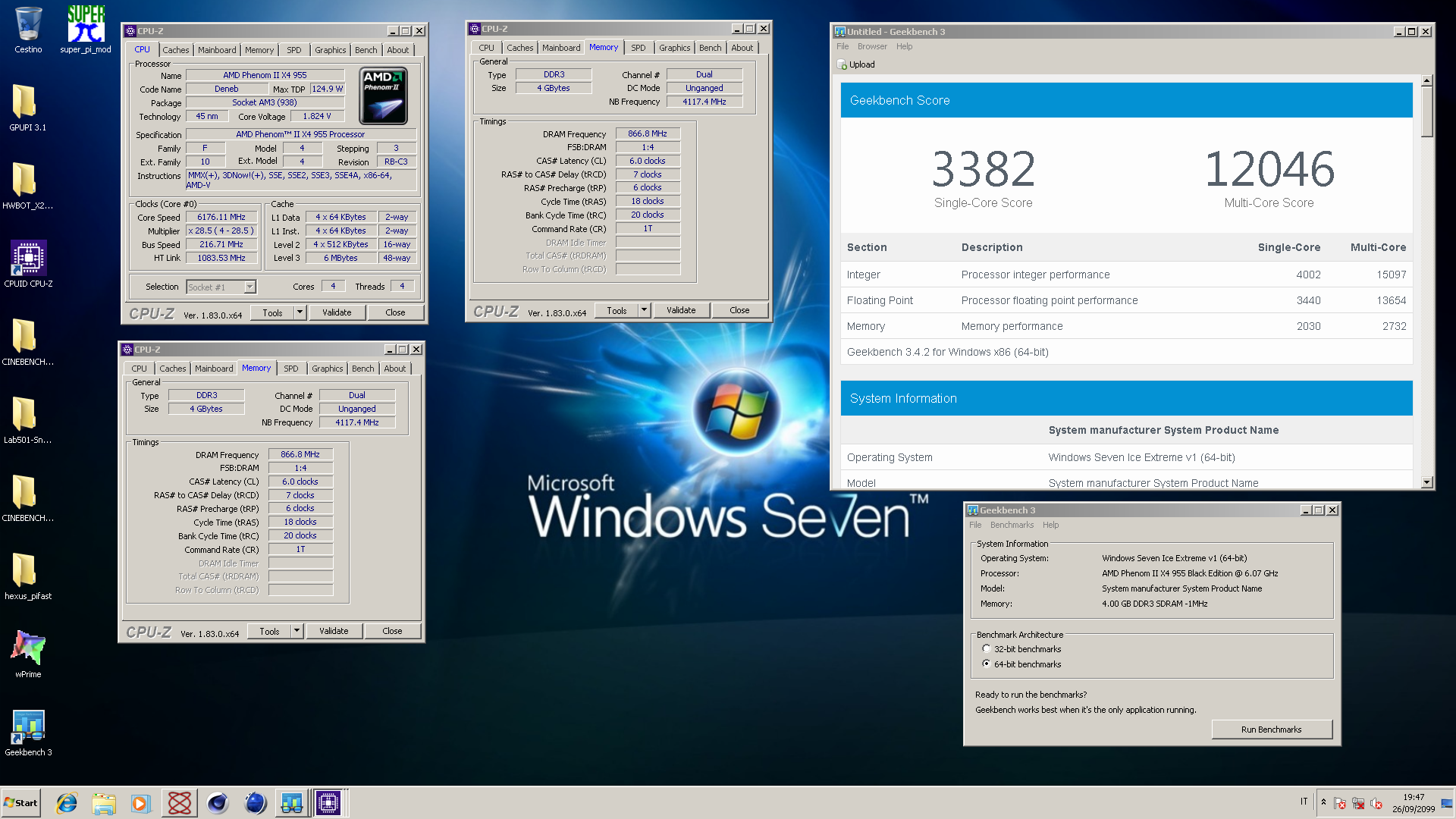Open the Cestino recycle bin icon
This screenshot has width=1456, height=819.
[28, 30]
